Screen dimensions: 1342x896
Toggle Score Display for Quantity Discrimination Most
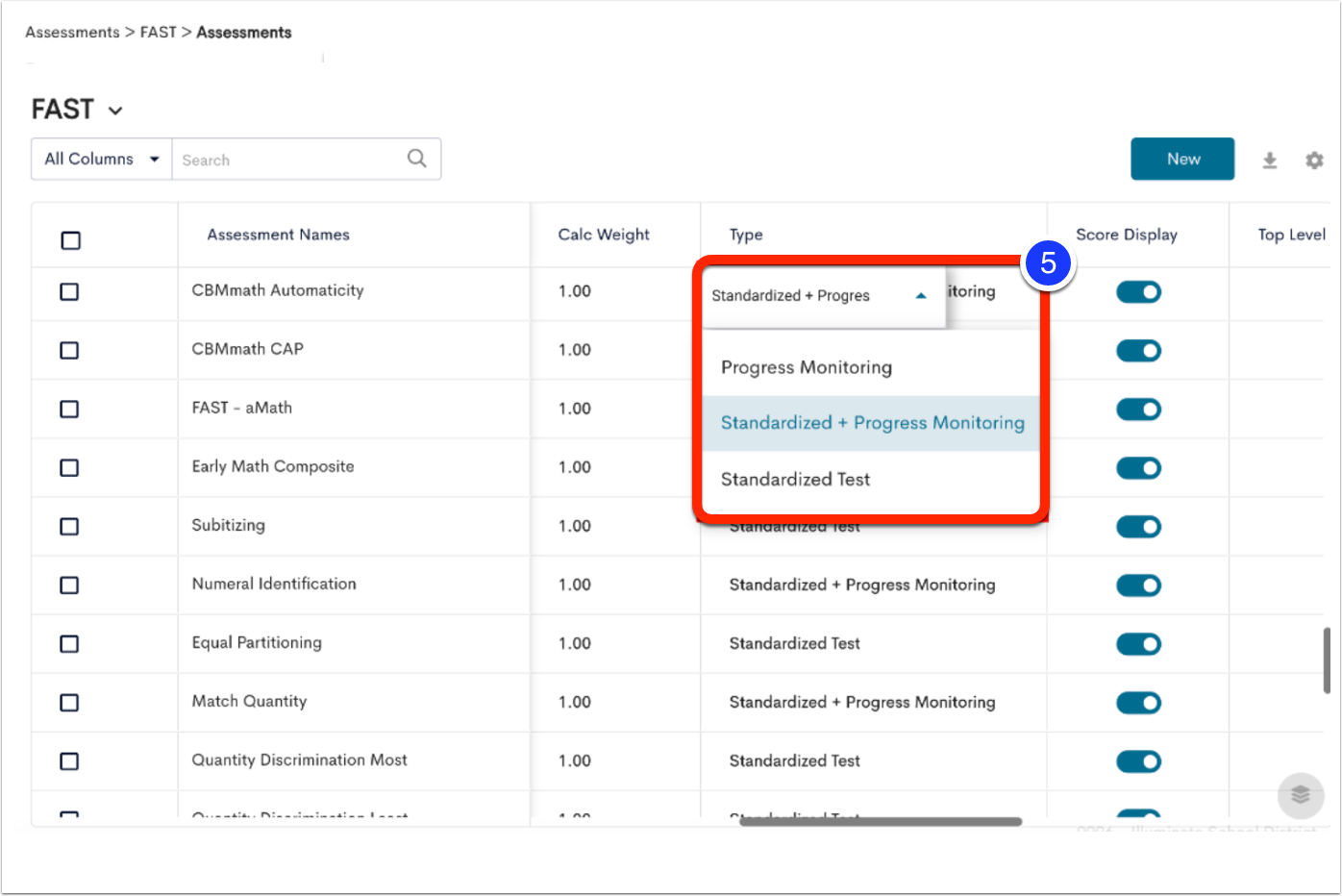(1139, 760)
